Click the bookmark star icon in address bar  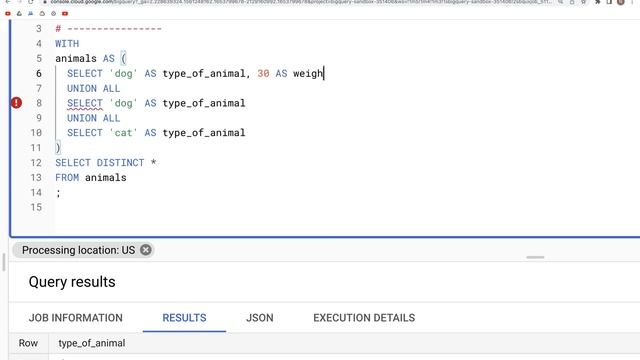pyautogui.click(x=584, y=2)
